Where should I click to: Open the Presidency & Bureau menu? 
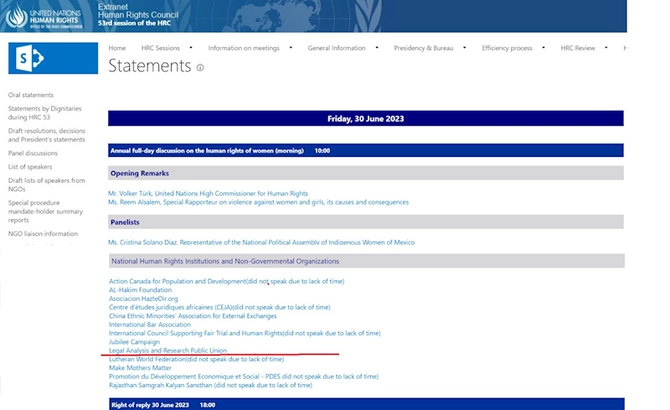pos(423,48)
